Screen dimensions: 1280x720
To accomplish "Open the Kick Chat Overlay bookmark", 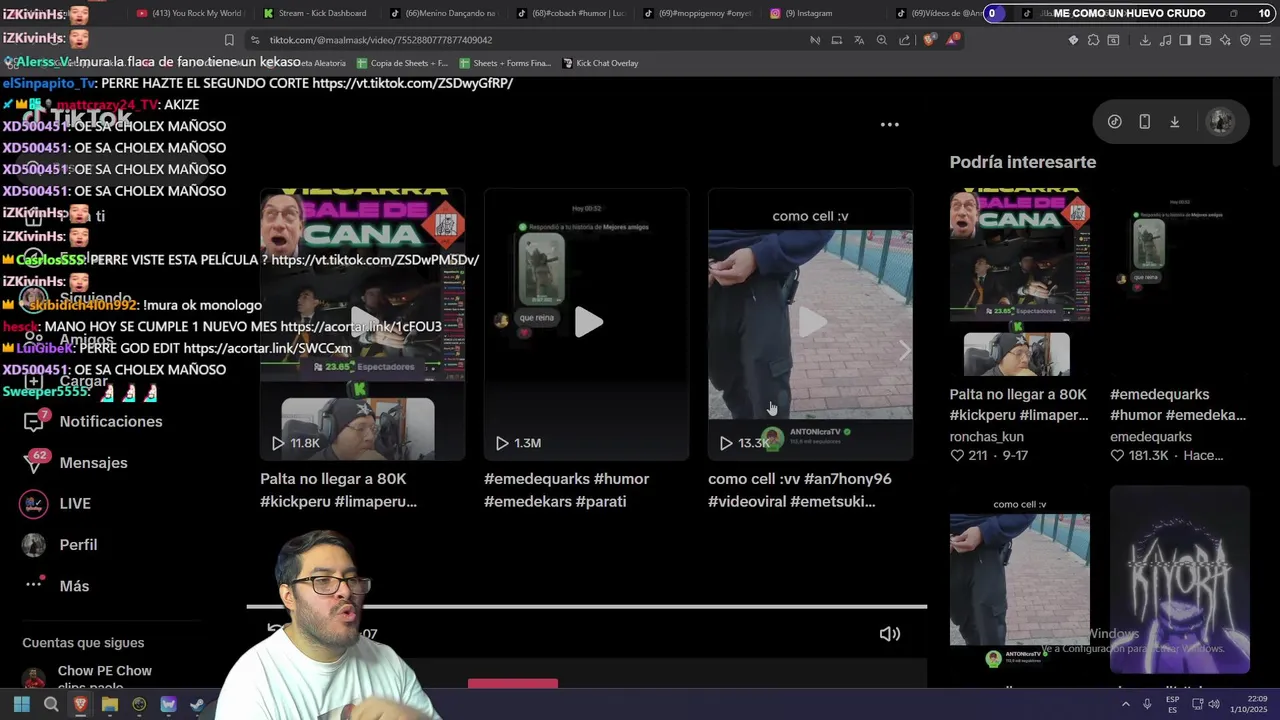I will pyautogui.click(x=600, y=63).
